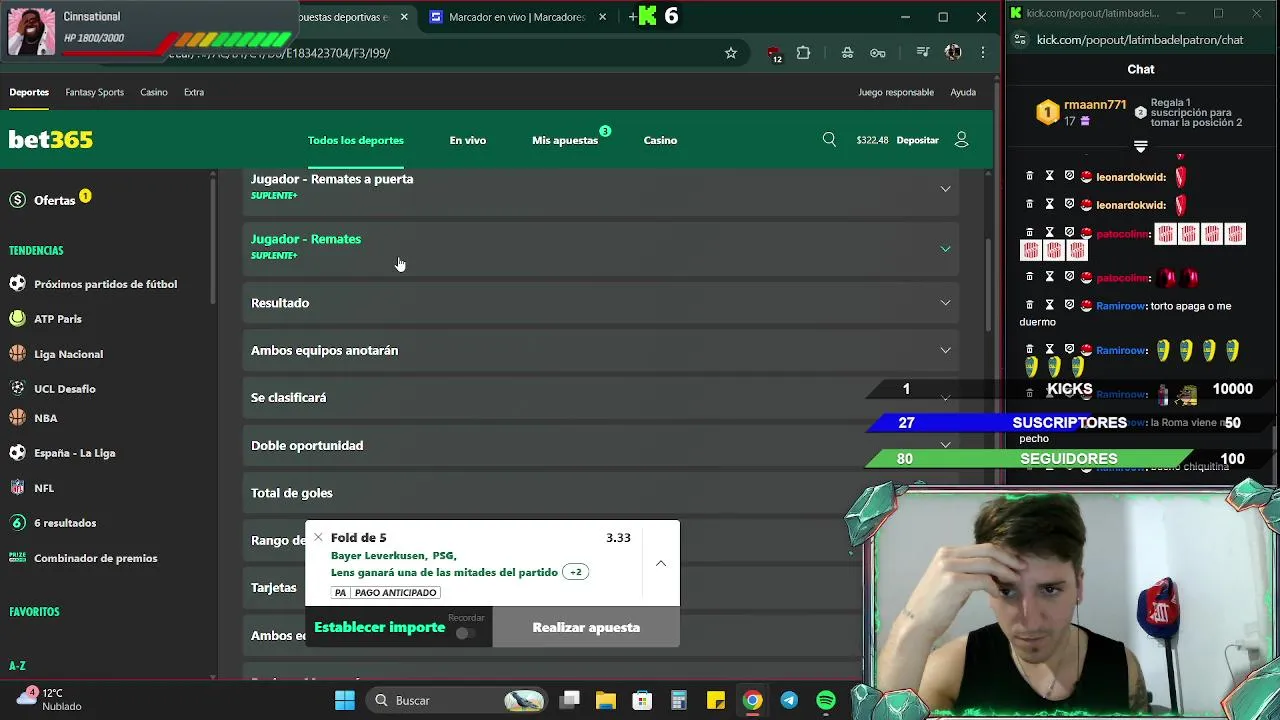Image resolution: width=1280 pixels, height=720 pixels.
Task: Open the password key icon in Chrome toolbar
Action: click(x=877, y=53)
